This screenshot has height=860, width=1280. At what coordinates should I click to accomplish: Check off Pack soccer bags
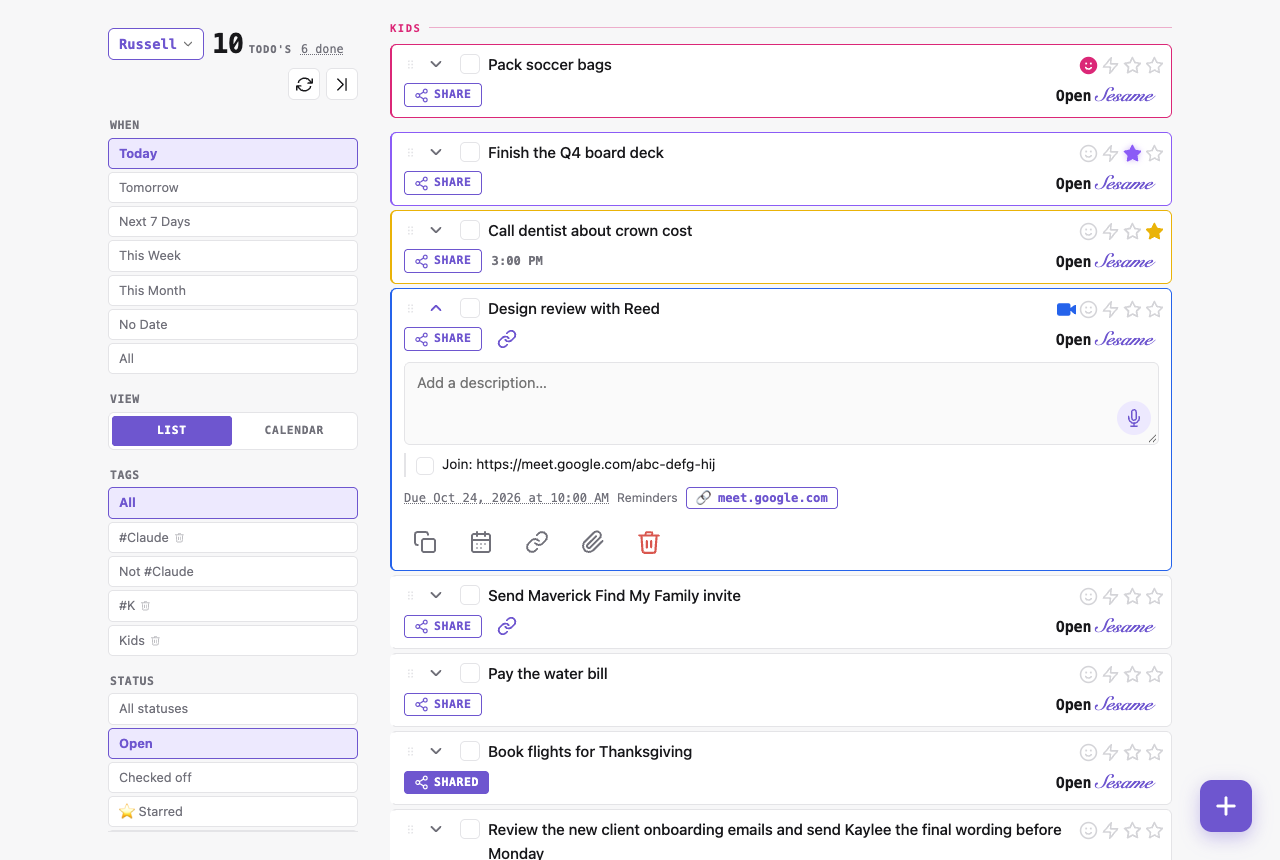click(x=470, y=65)
